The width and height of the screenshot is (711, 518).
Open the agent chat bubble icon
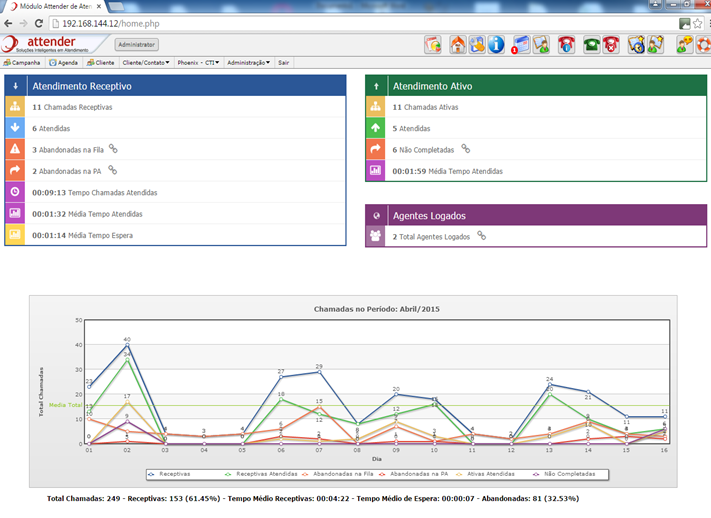(x=684, y=45)
